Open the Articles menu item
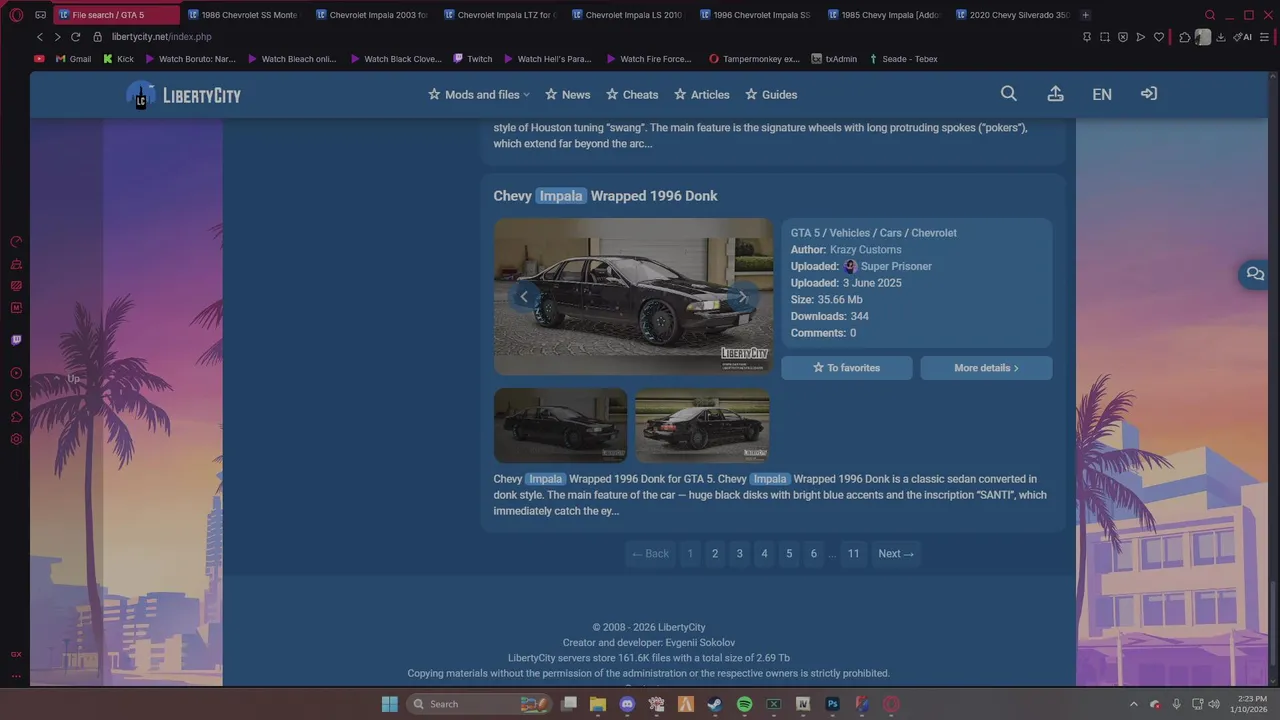 click(x=702, y=95)
